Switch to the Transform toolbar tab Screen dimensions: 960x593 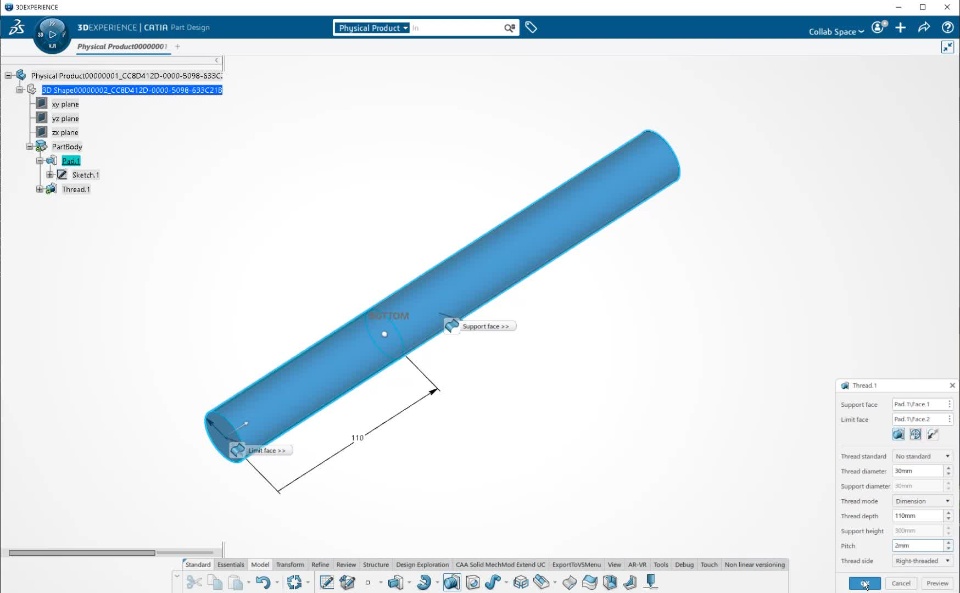pyautogui.click(x=290, y=564)
